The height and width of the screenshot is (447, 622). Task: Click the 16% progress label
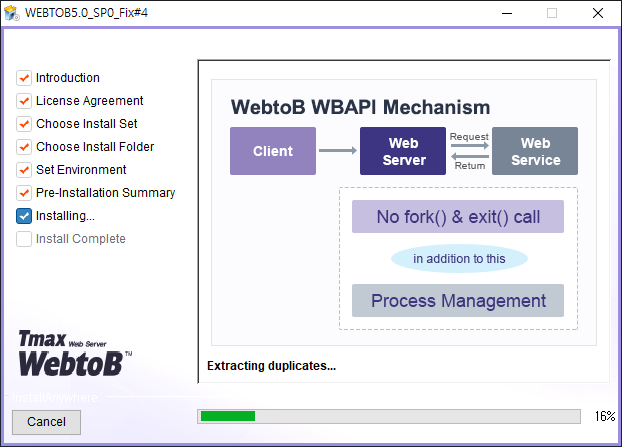click(x=605, y=416)
